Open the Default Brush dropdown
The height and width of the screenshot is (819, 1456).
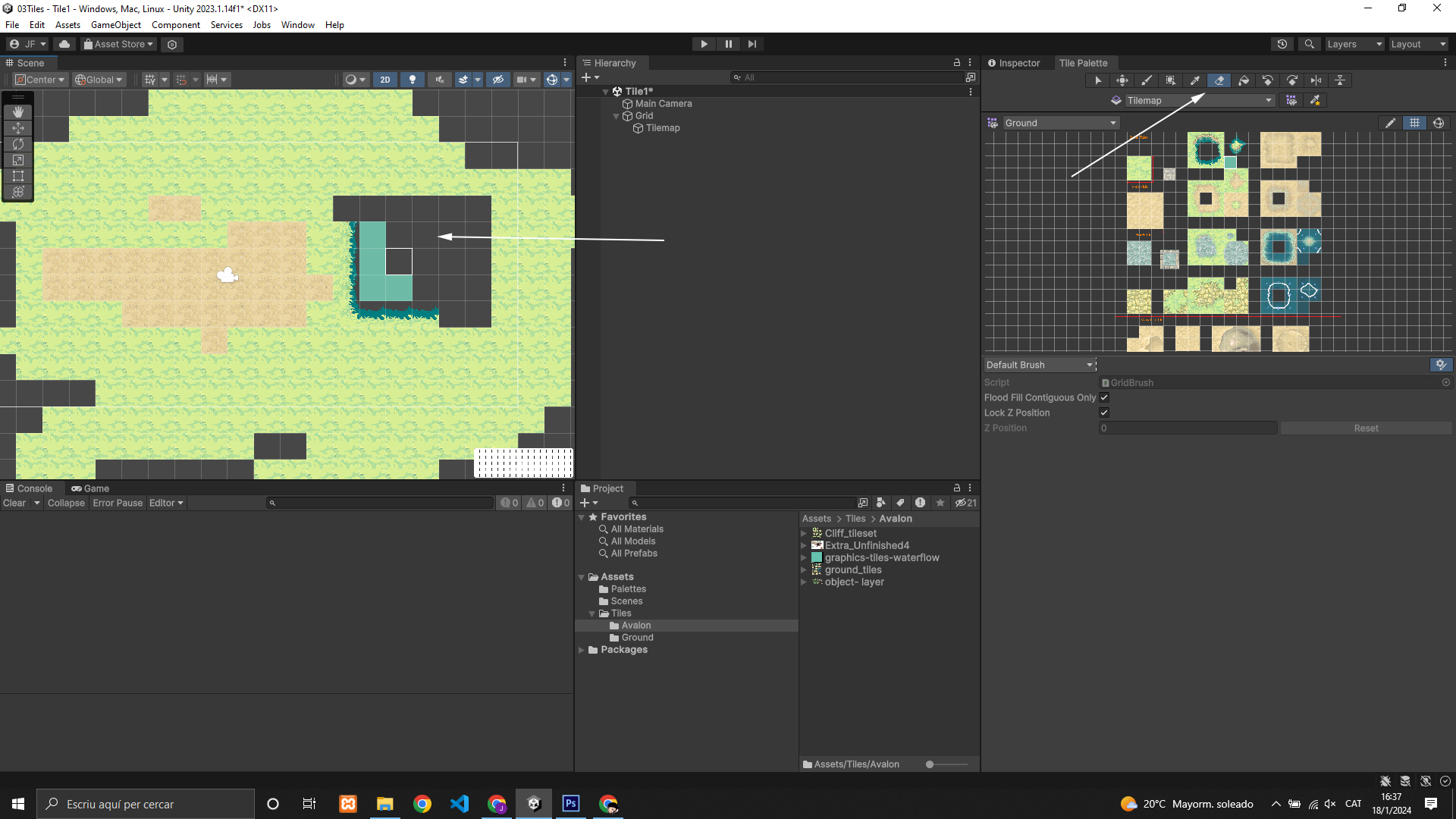tap(1039, 365)
